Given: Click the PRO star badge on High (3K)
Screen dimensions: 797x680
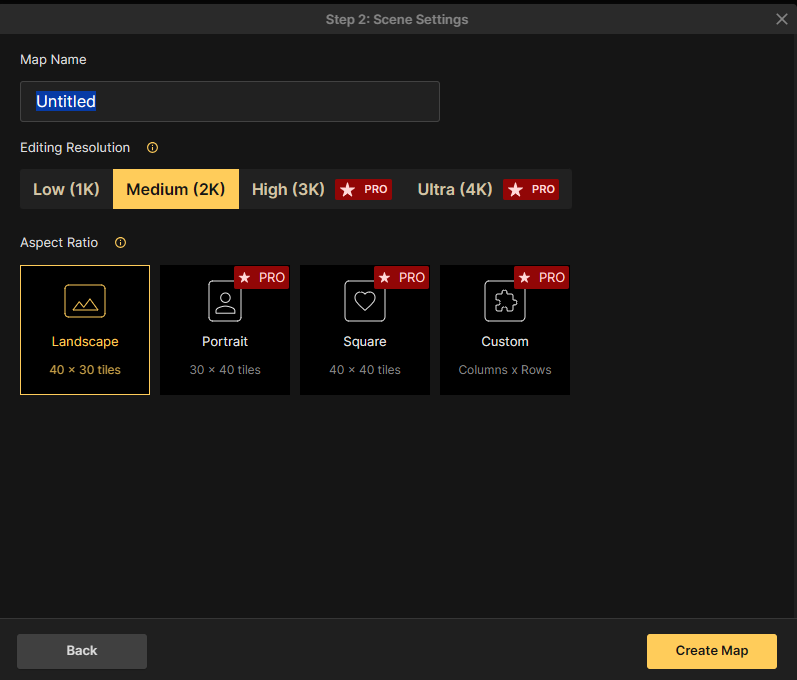Looking at the screenshot, I should point(363,189).
